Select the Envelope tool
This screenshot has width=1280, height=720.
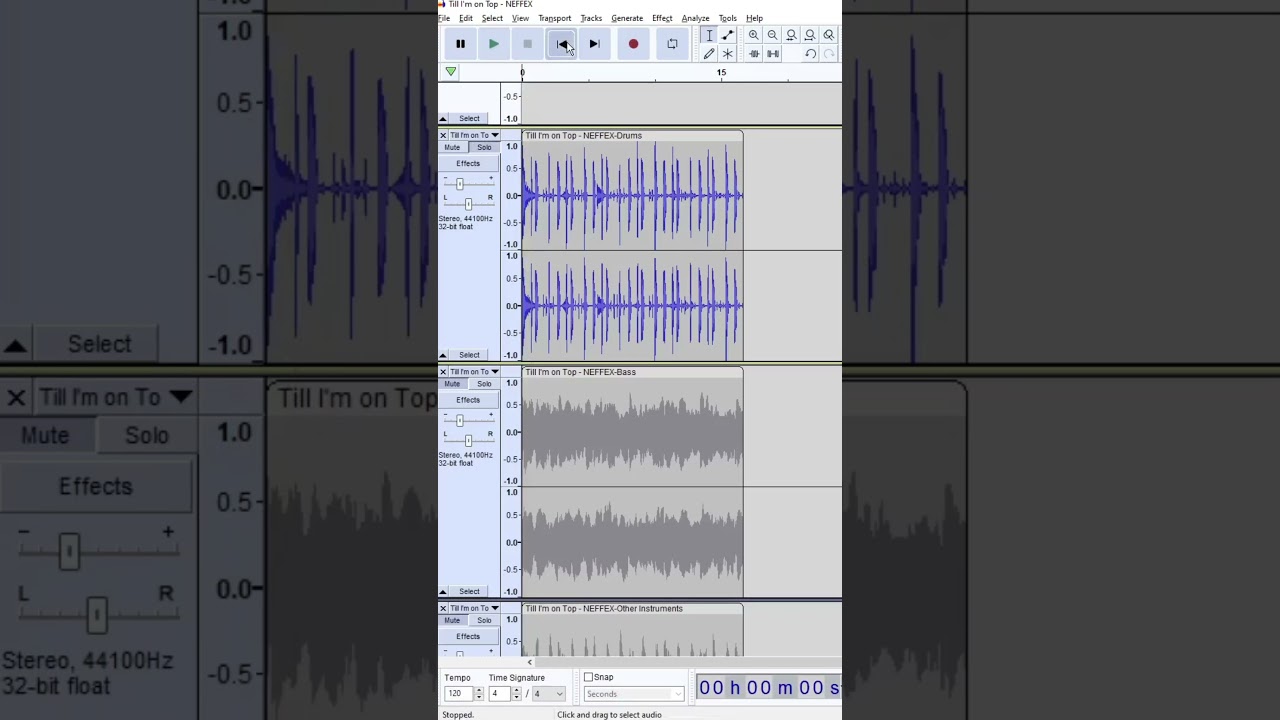[727, 35]
